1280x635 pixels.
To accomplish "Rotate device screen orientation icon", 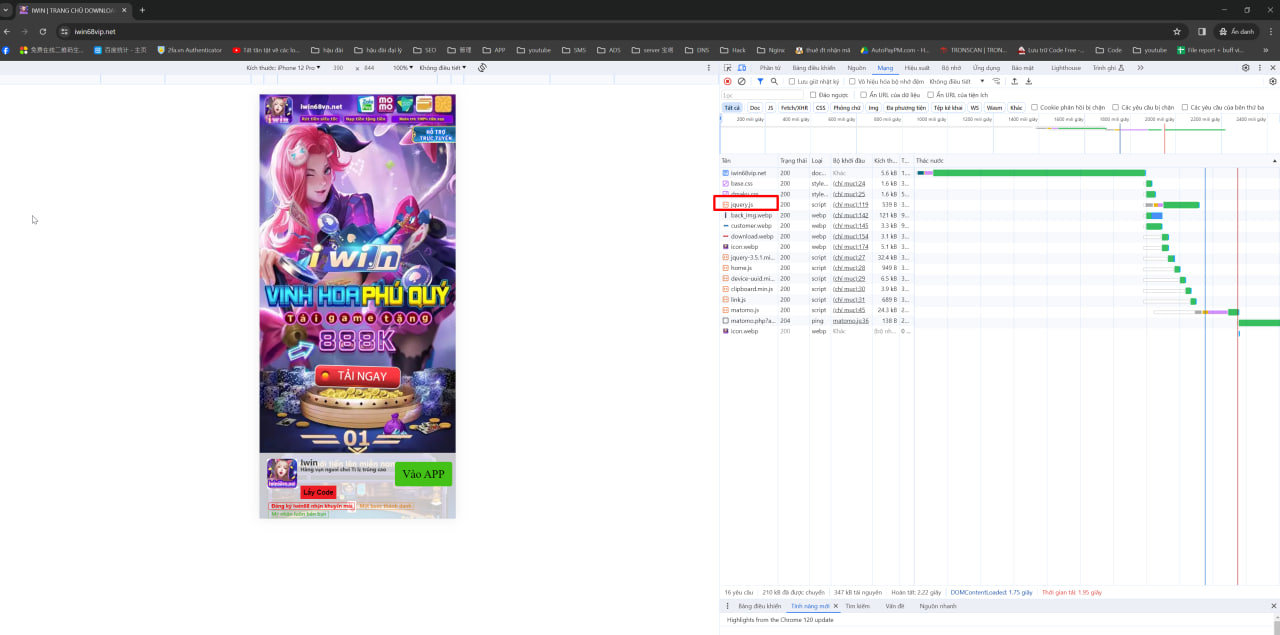I will point(482,68).
